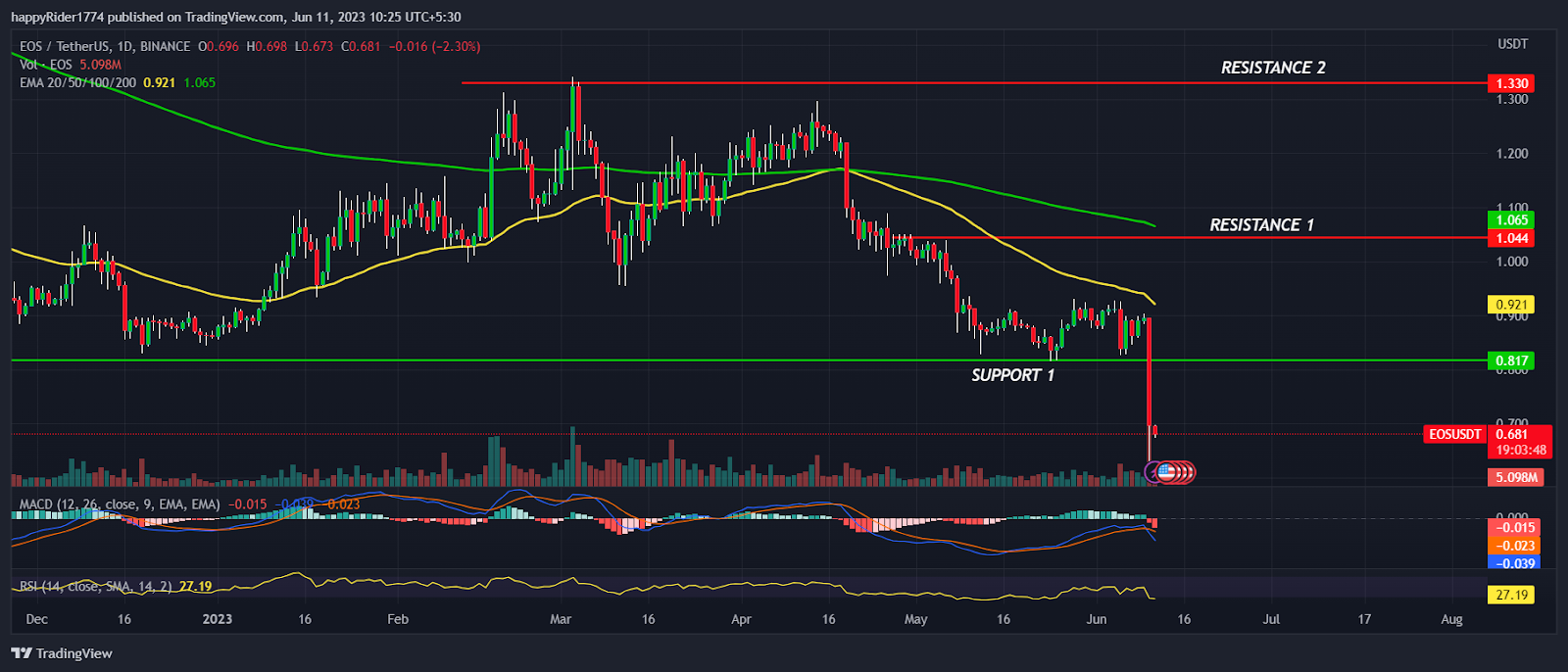Click the RSI (14, close, SMA) legend

point(96,586)
